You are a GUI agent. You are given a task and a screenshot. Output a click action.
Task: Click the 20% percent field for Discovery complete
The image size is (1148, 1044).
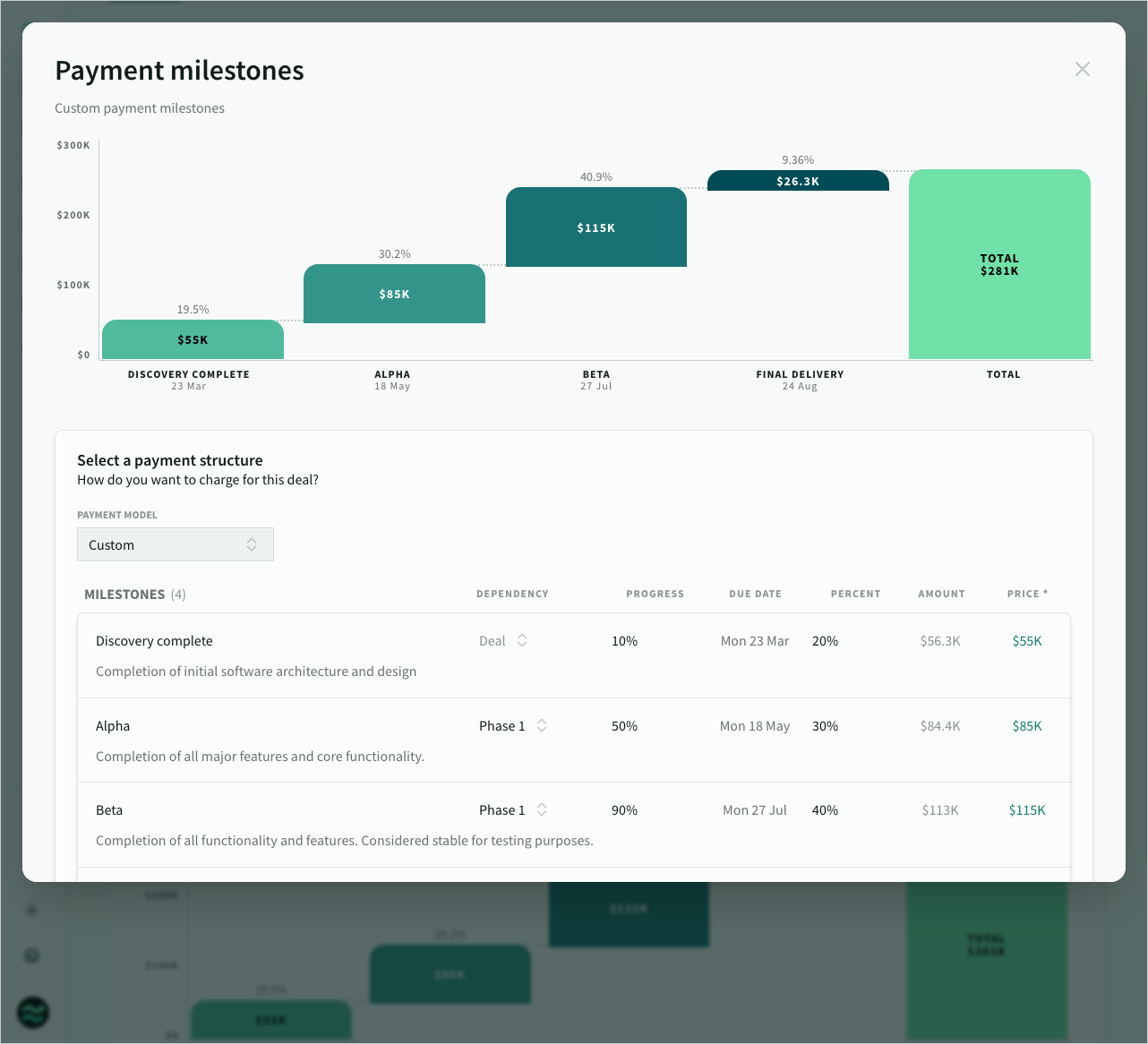point(825,640)
